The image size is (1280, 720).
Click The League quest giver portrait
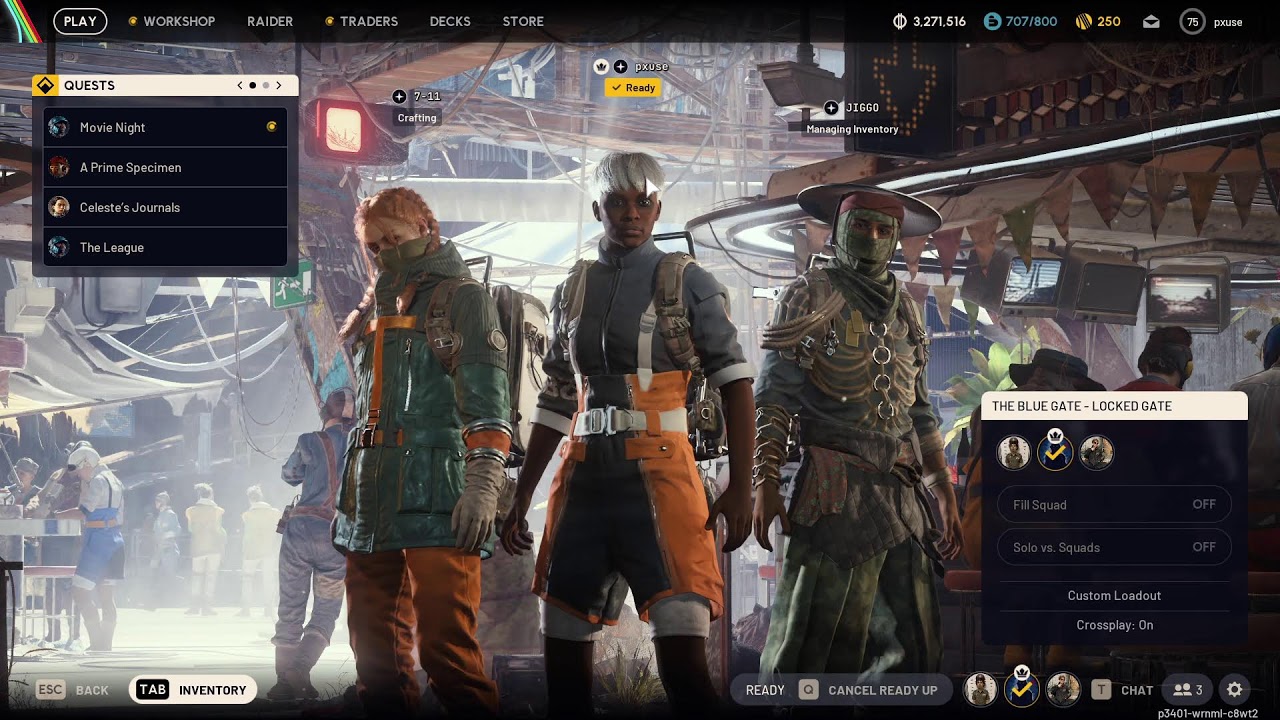(59, 247)
